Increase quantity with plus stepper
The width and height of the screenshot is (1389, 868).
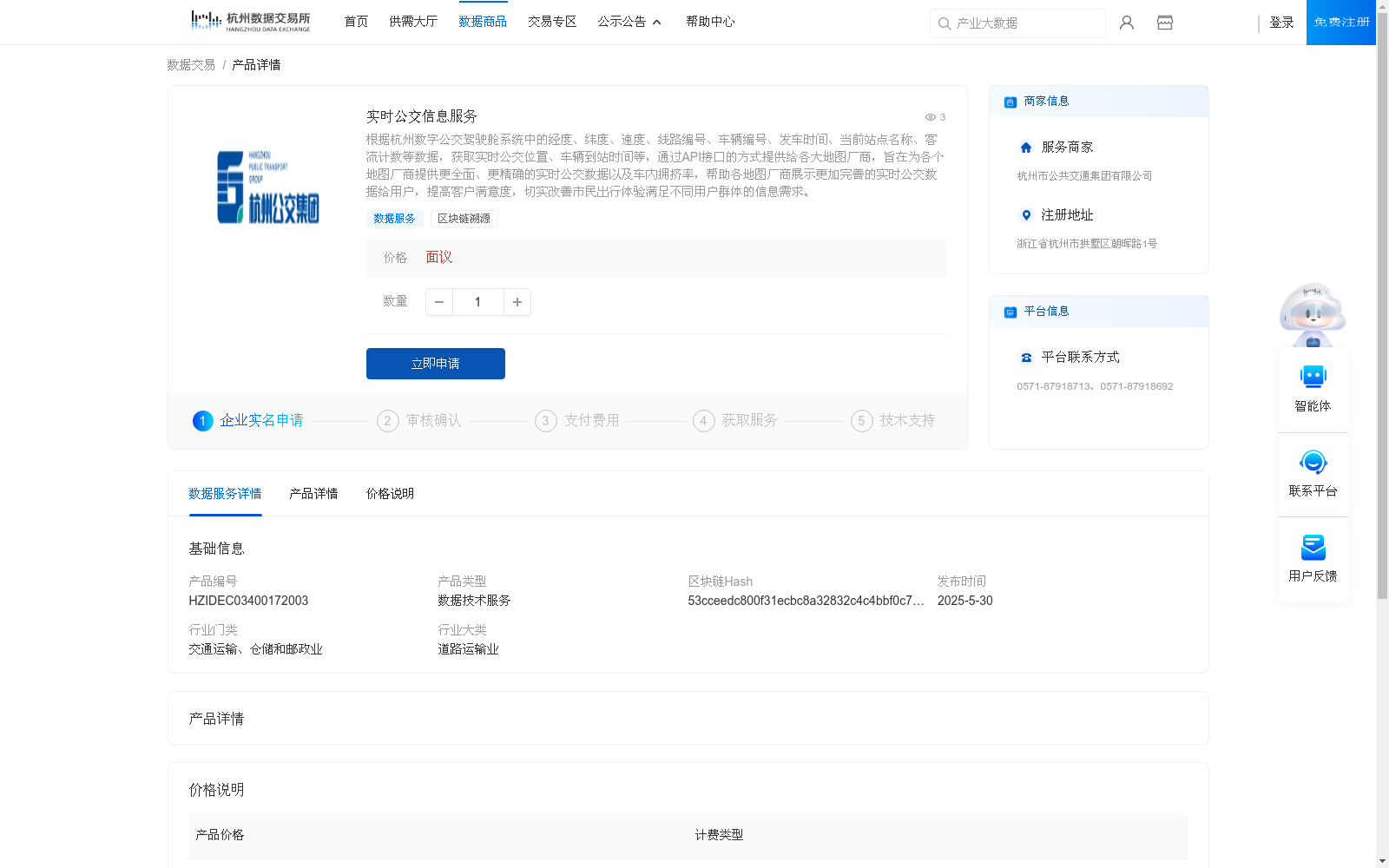click(517, 302)
